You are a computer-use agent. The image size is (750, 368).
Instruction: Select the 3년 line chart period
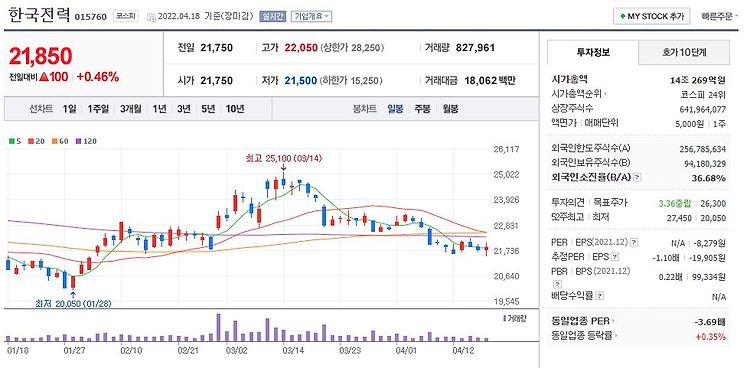pyautogui.click(x=184, y=109)
